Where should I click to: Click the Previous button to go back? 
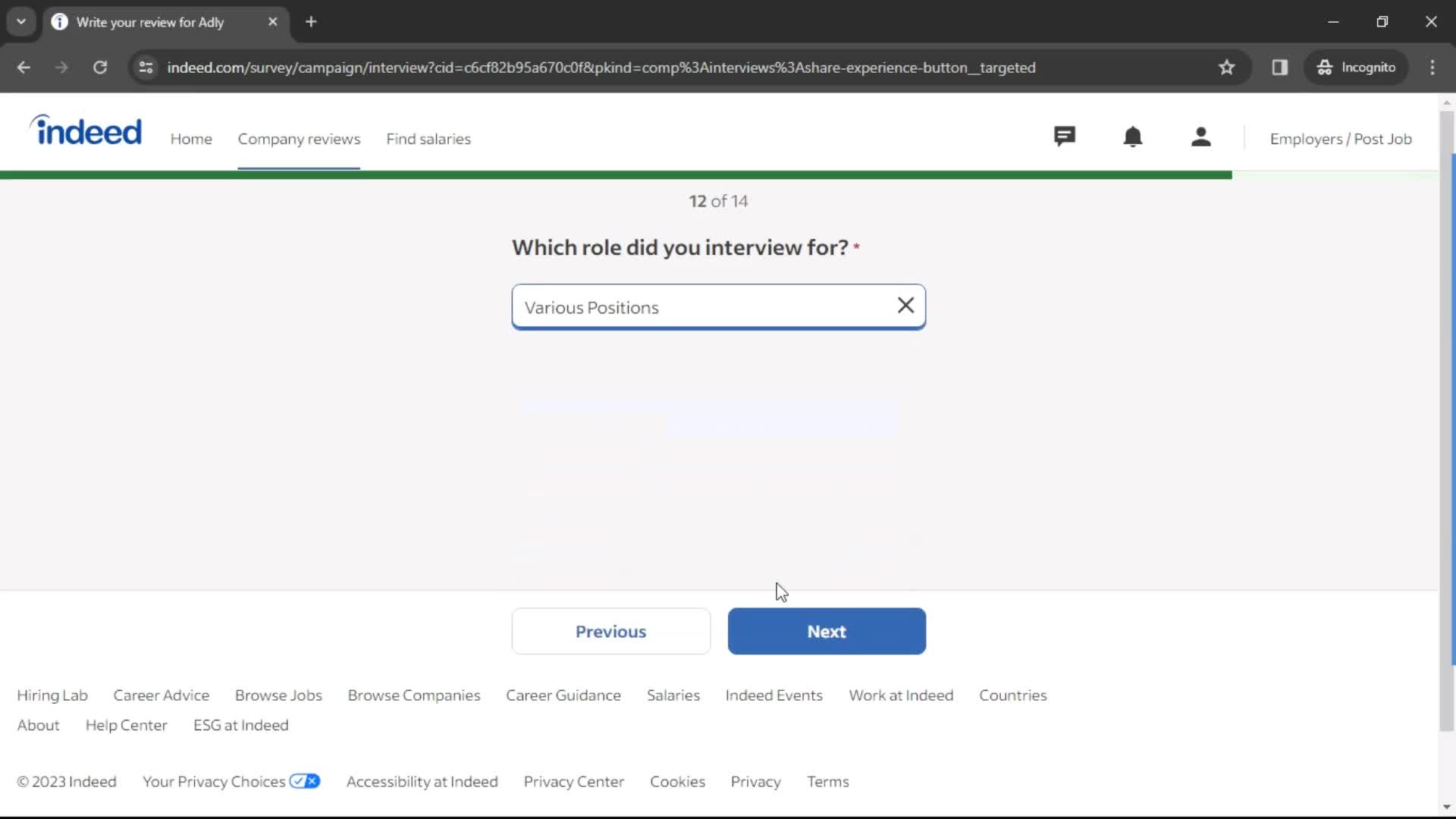611,631
